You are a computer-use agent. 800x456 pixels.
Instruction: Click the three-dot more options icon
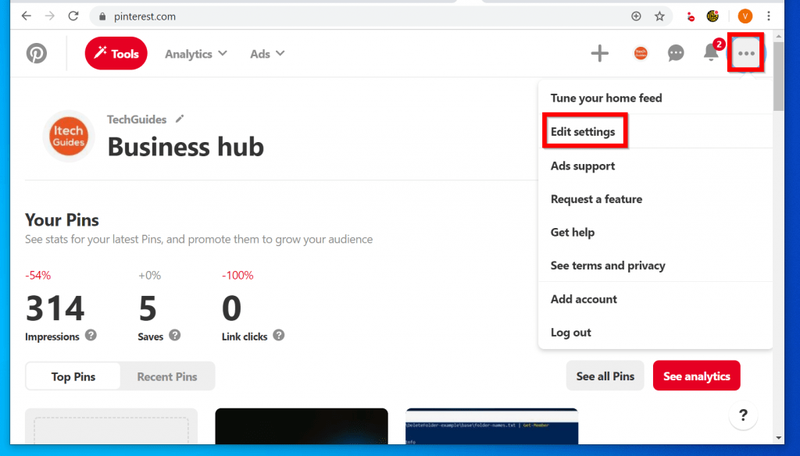tap(746, 53)
